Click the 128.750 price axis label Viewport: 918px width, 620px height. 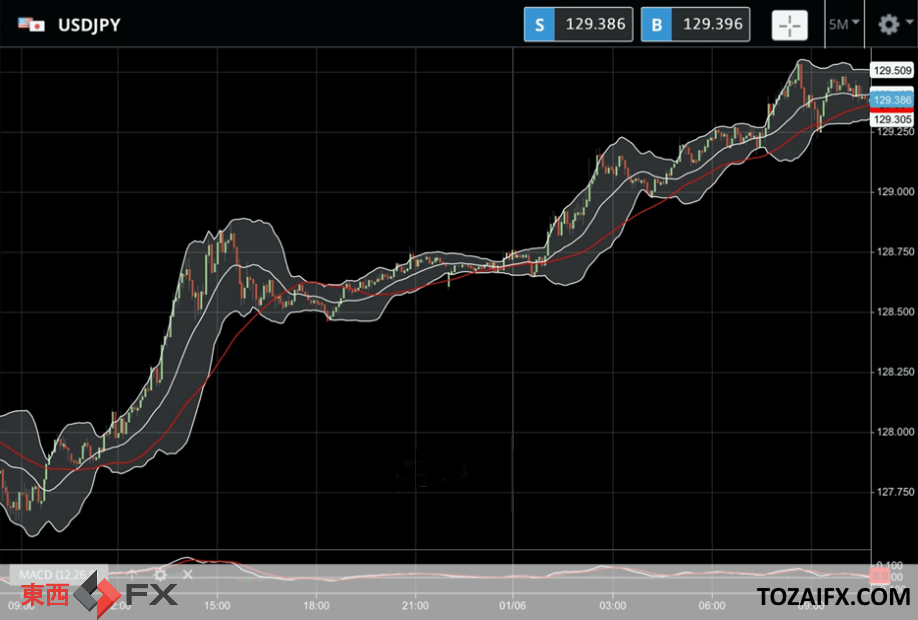click(895, 252)
